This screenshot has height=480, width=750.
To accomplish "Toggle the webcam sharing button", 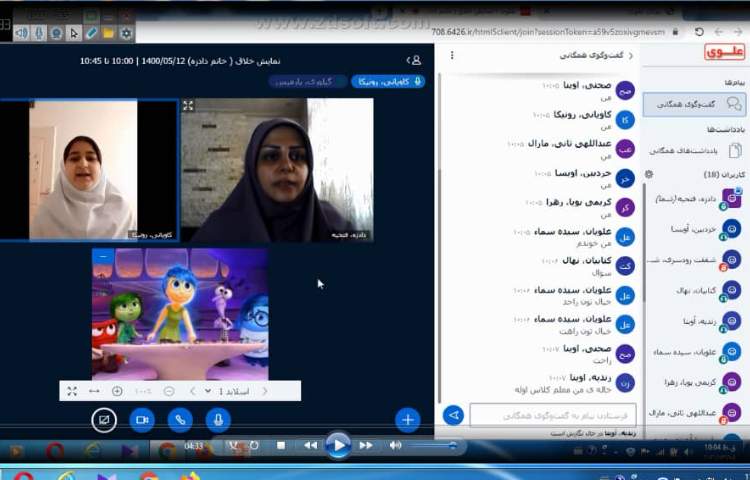I will coord(142,420).
